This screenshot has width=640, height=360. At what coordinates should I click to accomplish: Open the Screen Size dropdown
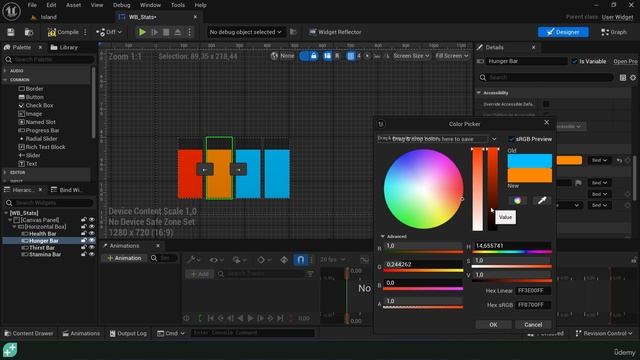[411, 56]
